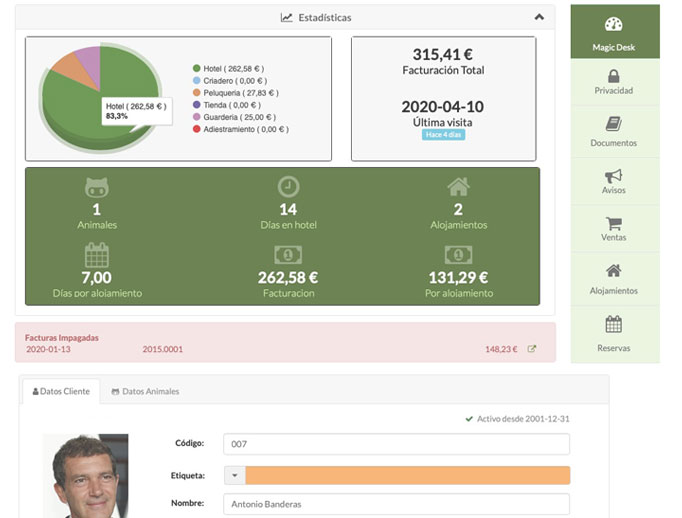The image size is (682, 518).
Task: Open the Documentos book icon
Action: click(x=614, y=125)
